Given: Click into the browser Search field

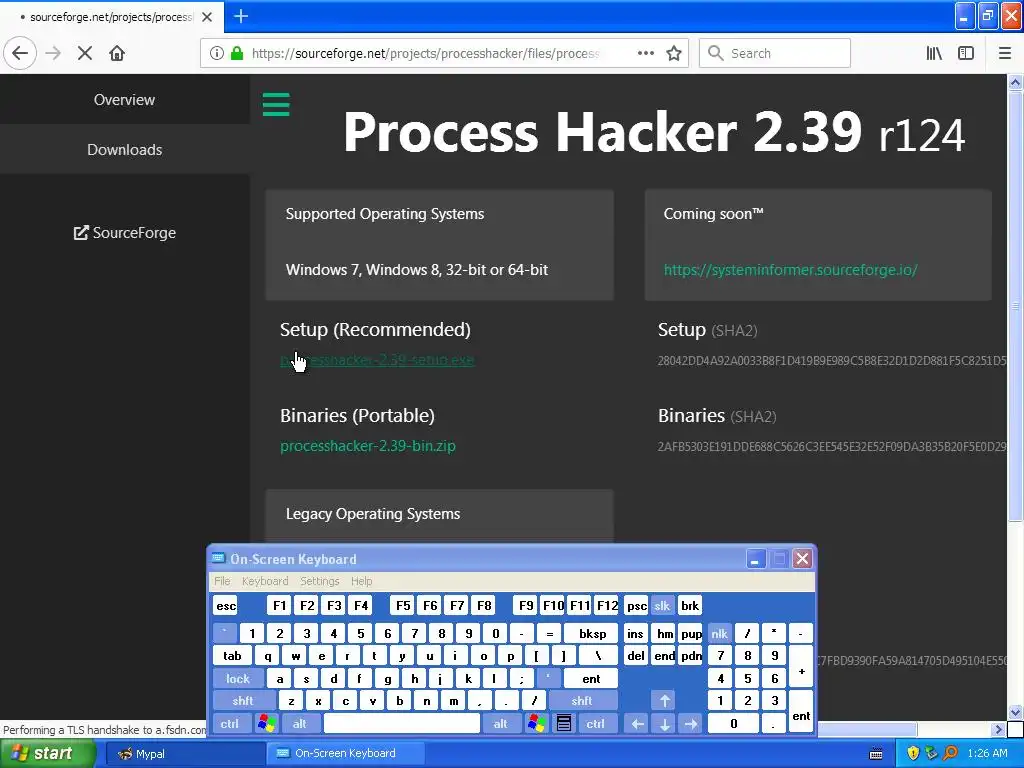Looking at the screenshot, I should click(775, 53).
